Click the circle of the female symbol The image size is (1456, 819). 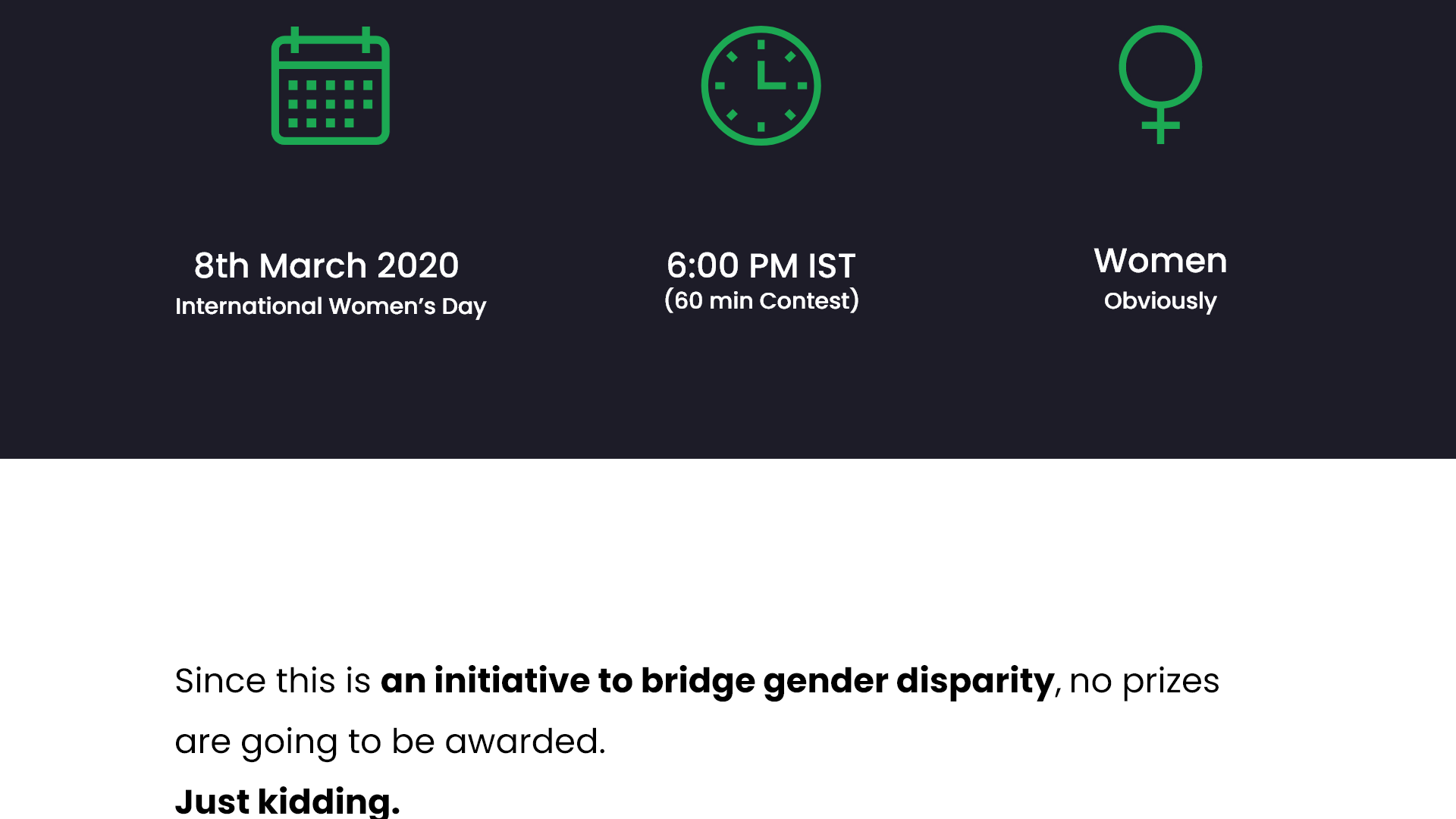click(1160, 67)
